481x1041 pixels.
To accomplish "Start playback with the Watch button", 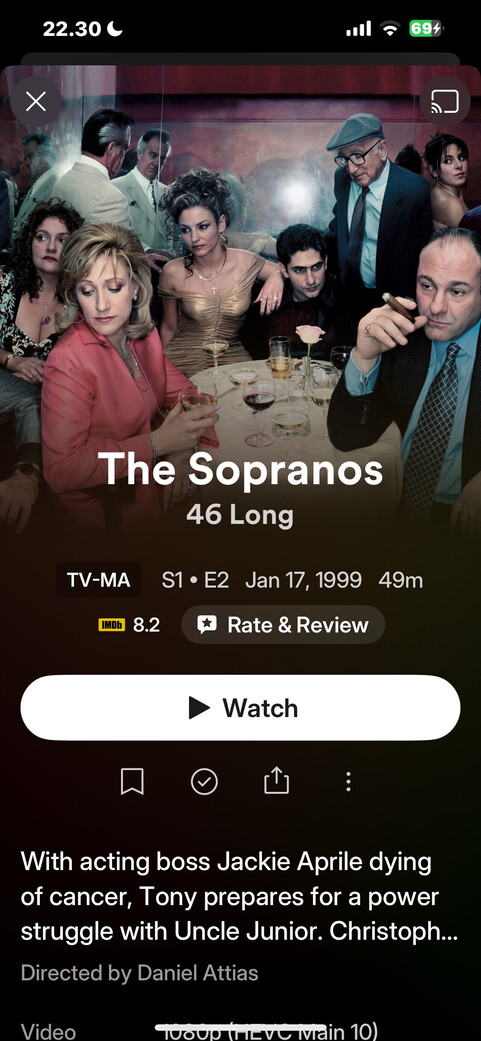I will pyautogui.click(x=240, y=708).
